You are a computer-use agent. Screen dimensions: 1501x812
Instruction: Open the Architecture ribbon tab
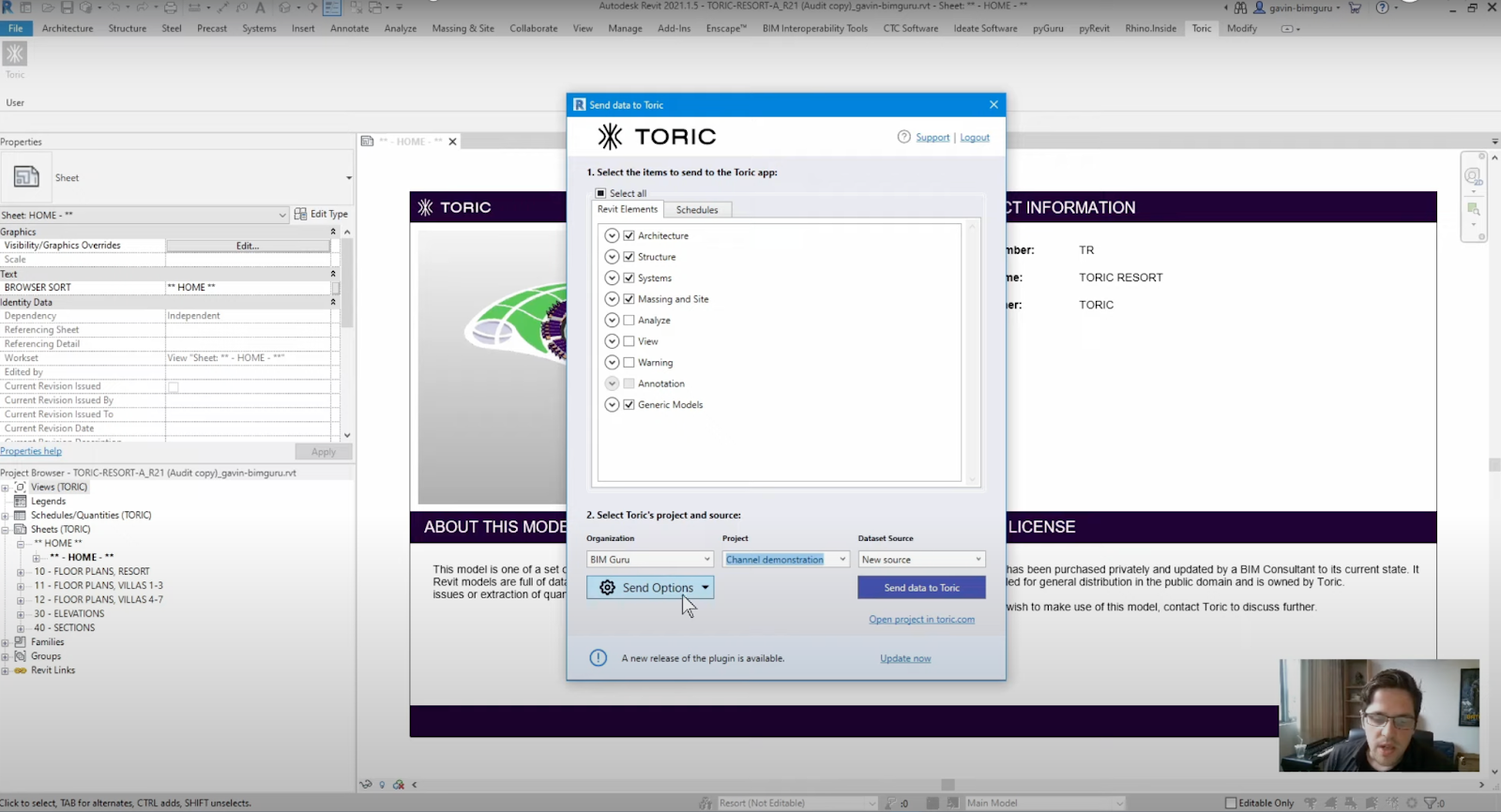click(x=68, y=28)
